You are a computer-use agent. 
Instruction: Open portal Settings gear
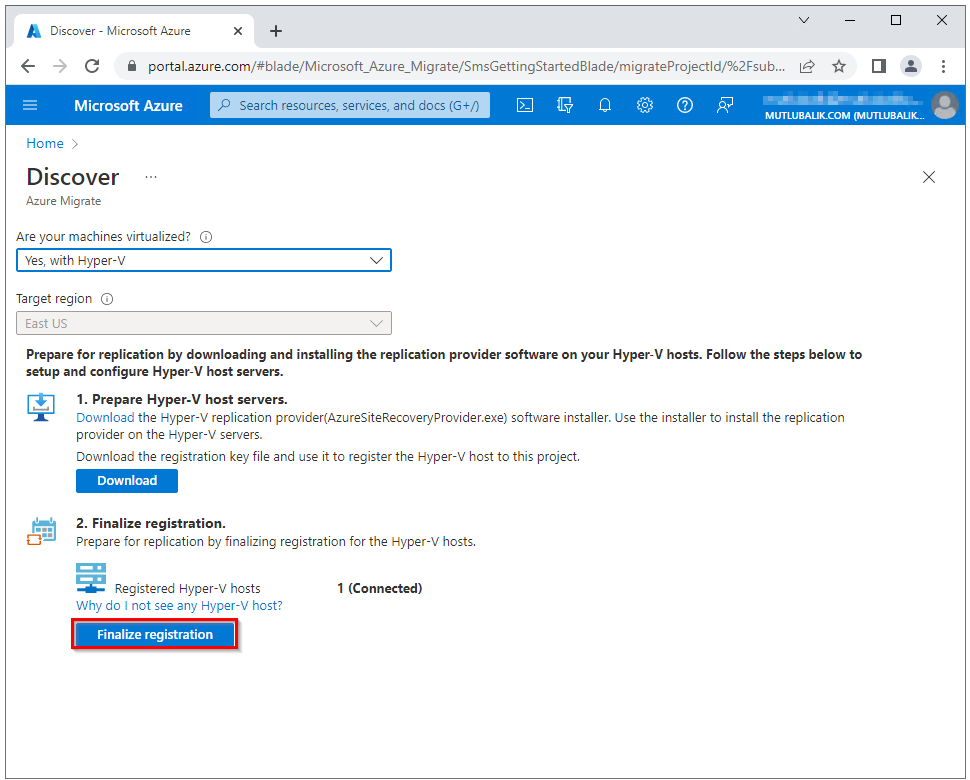click(x=645, y=105)
